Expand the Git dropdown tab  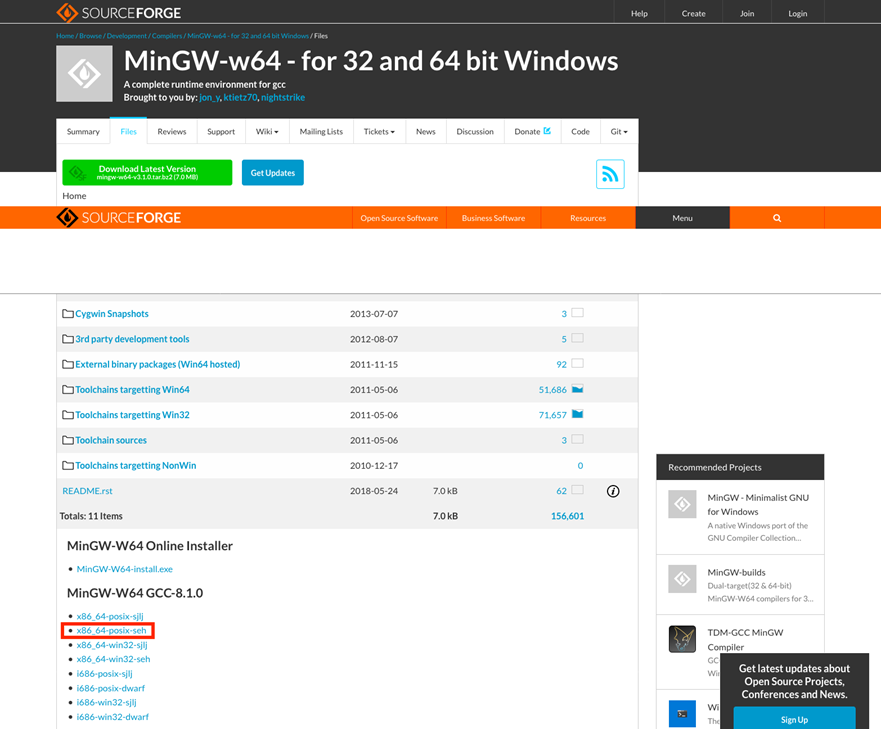[619, 132]
